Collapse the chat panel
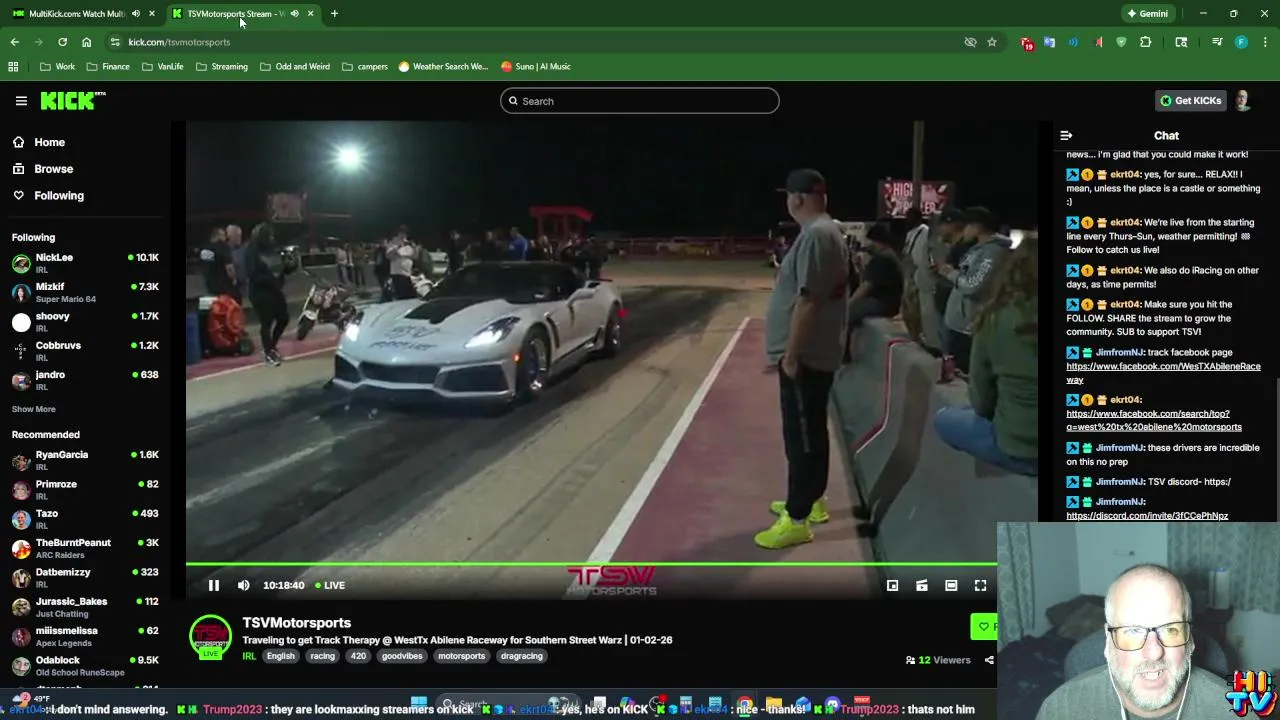The width and height of the screenshot is (1280, 720). [x=1066, y=135]
